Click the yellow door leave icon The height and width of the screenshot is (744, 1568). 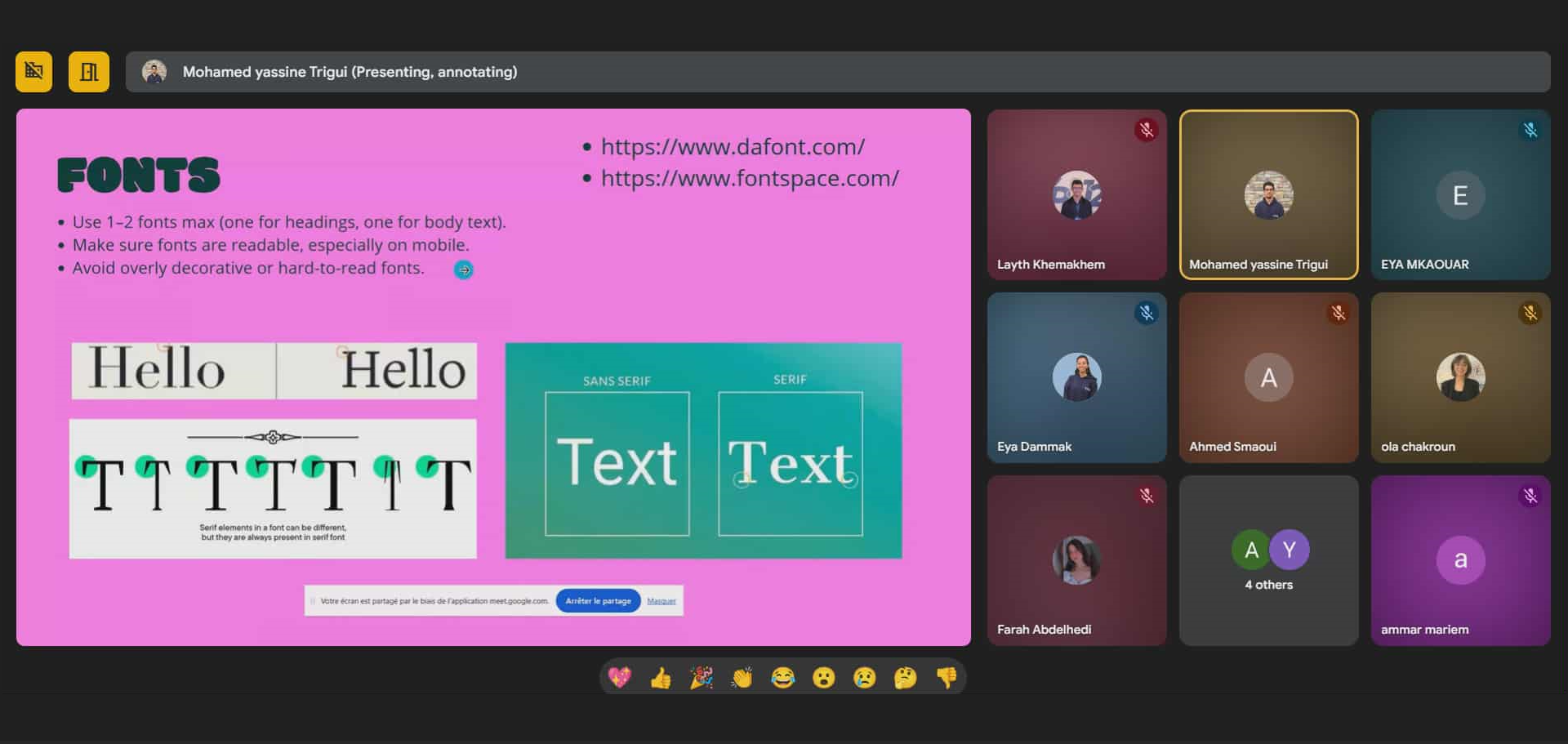click(88, 72)
